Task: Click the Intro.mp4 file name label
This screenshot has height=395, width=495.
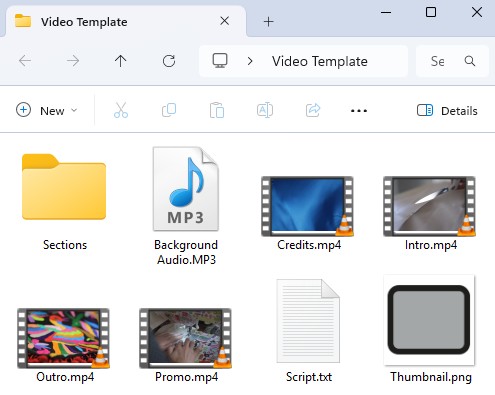Action: pos(431,245)
